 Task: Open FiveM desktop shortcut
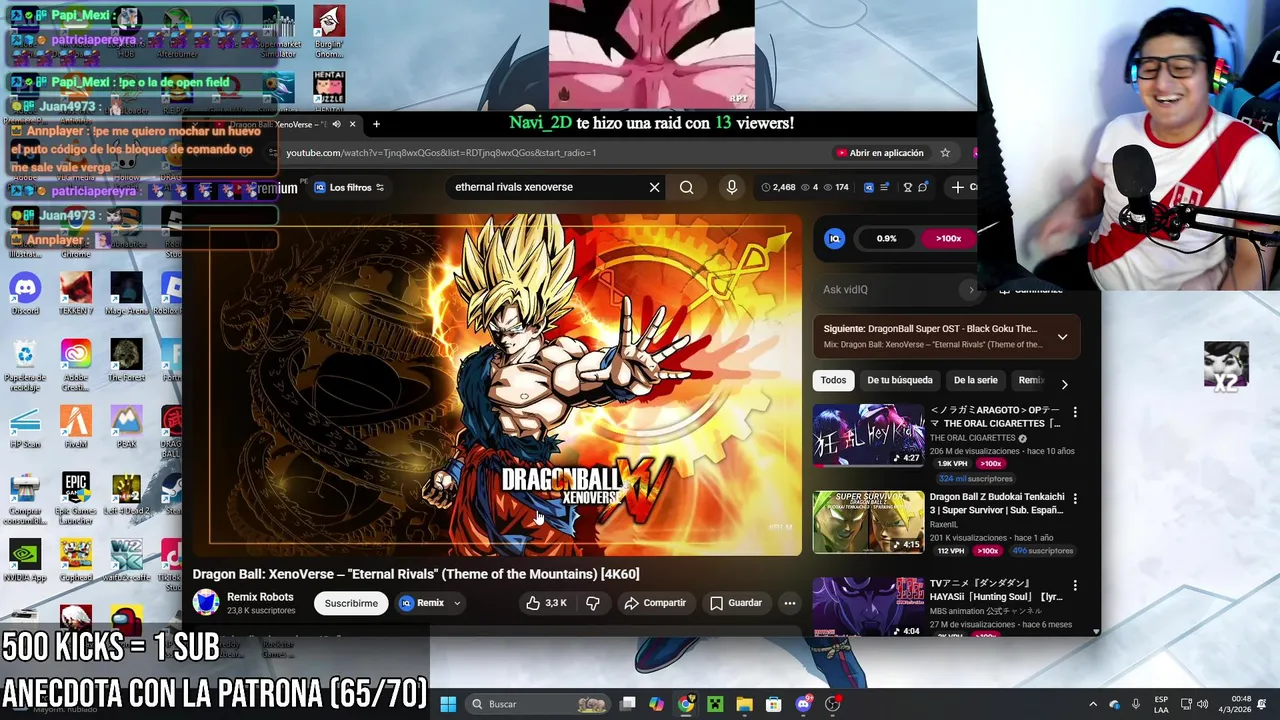pyautogui.click(x=76, y=428)
